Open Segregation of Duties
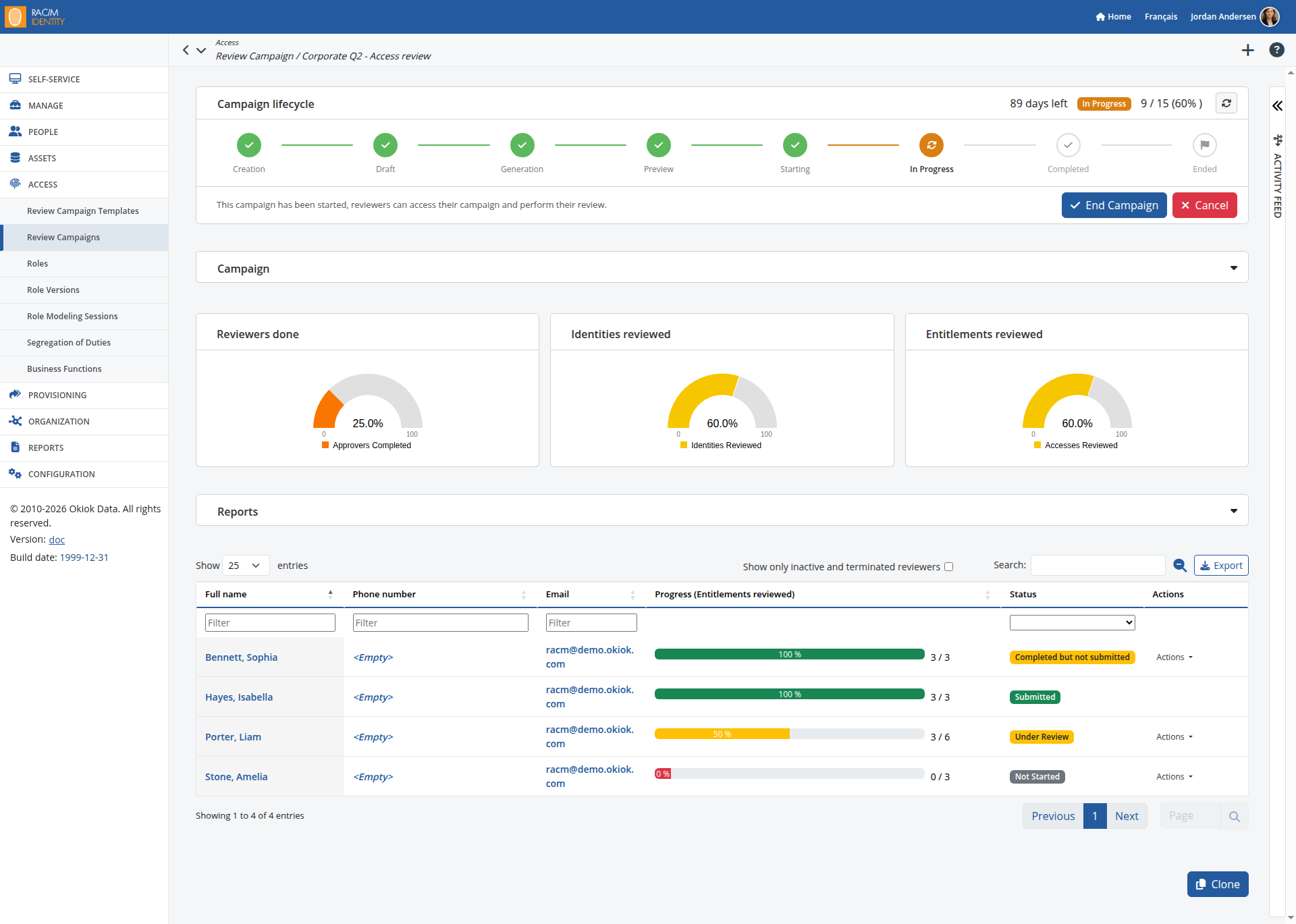 coord(84,343)
